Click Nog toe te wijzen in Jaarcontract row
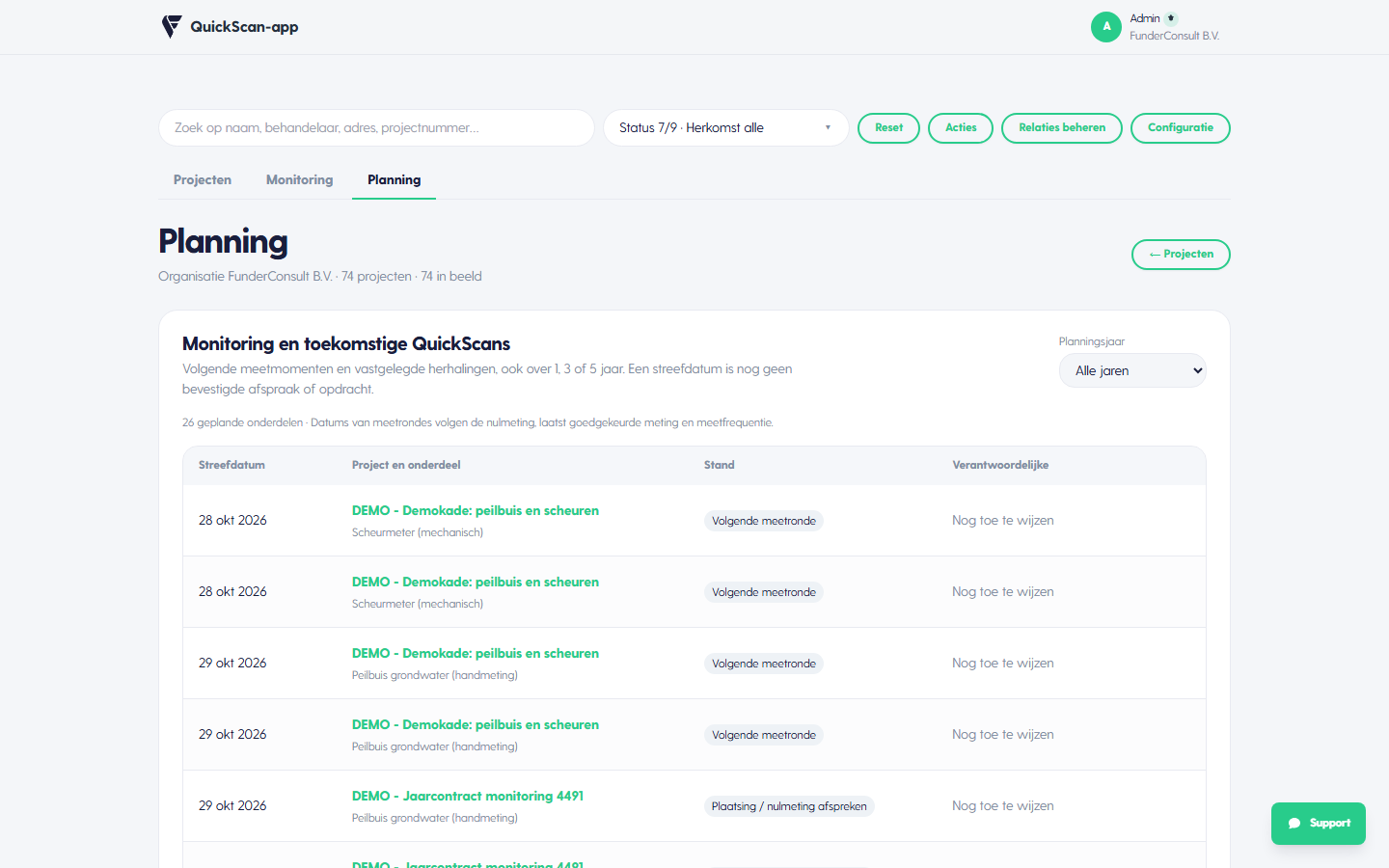This screenshot has height=868, width=1389. coord(1003,806)
